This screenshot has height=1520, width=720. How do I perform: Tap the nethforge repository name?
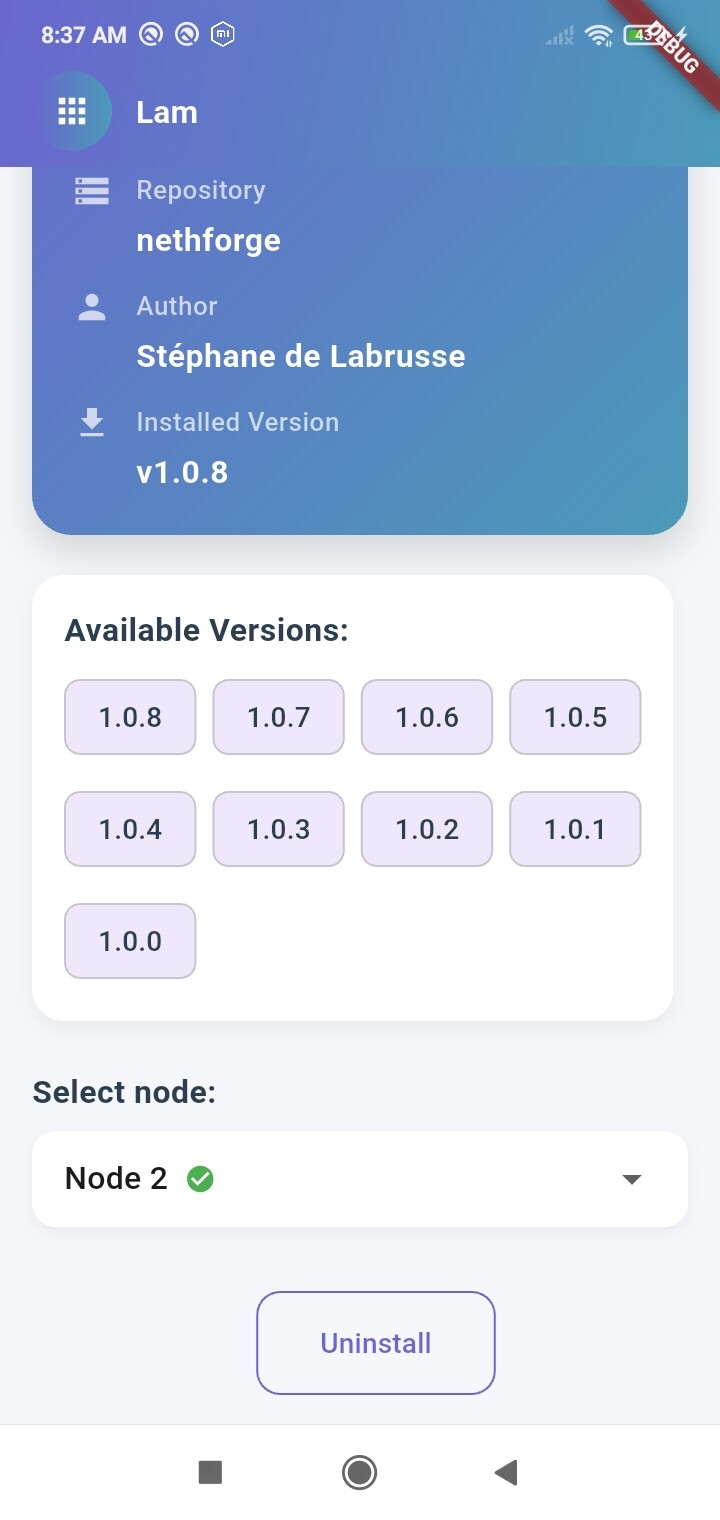click(208, 240)
